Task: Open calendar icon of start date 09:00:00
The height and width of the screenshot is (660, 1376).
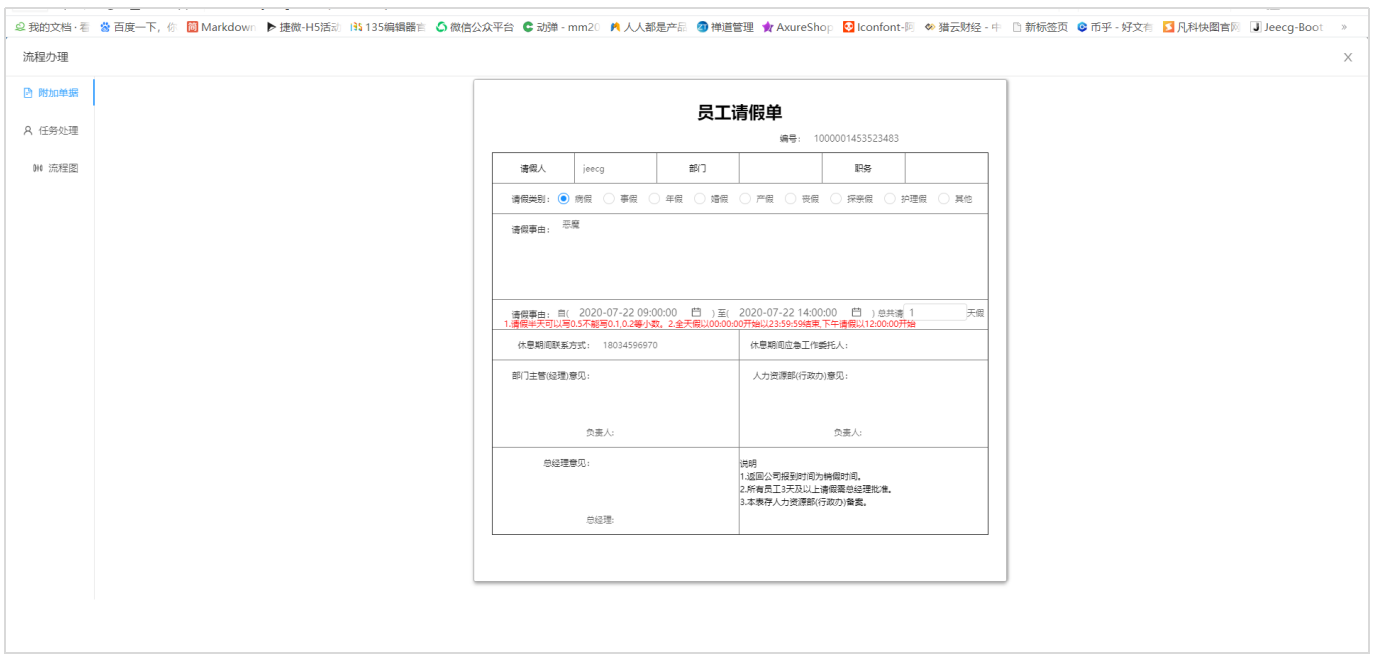Action: click(x=696, y=313)
